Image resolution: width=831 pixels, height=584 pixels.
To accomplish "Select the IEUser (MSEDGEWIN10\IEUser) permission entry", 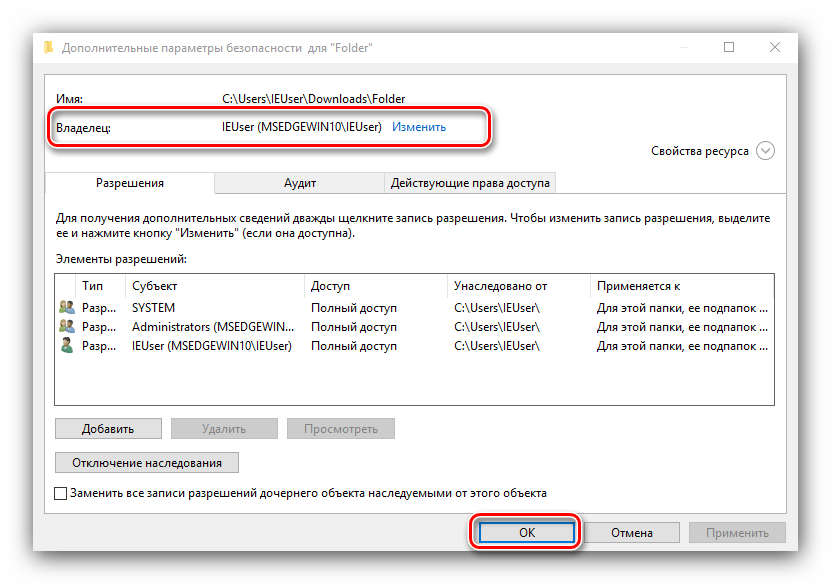I will (x=212, y=346).
